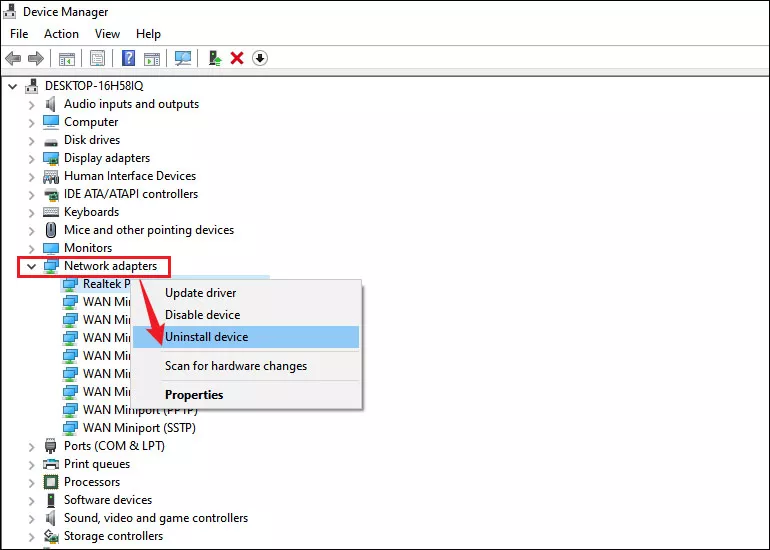Click the IDE ATA/ATAPI controllers icon

(x=51, y=194)
